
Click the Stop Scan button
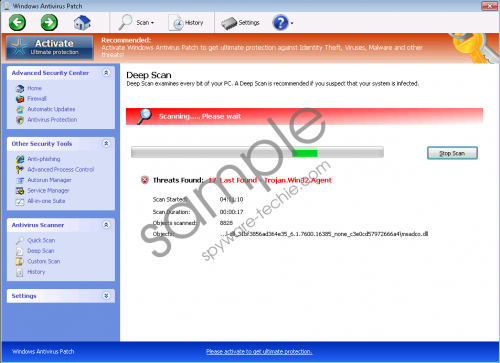pyautogui.click(x=452, y=153)
